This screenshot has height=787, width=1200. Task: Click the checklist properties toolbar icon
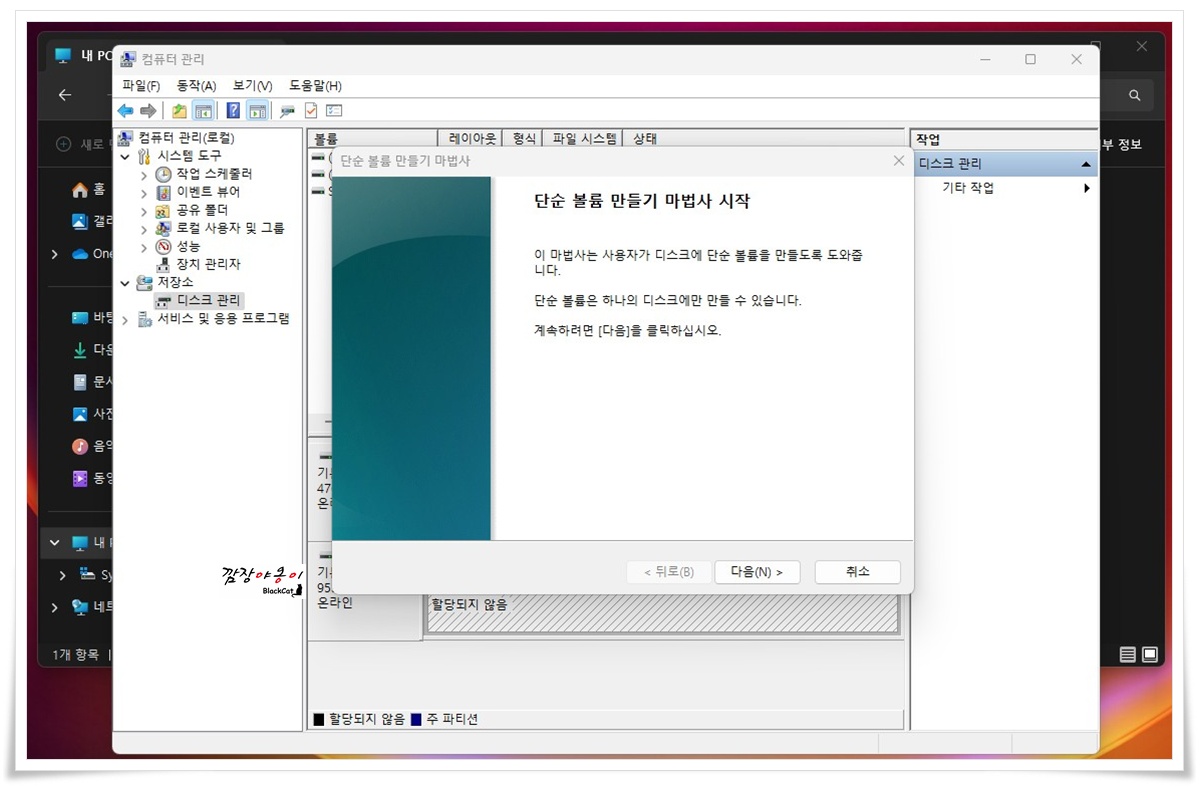tap(334, 110)
